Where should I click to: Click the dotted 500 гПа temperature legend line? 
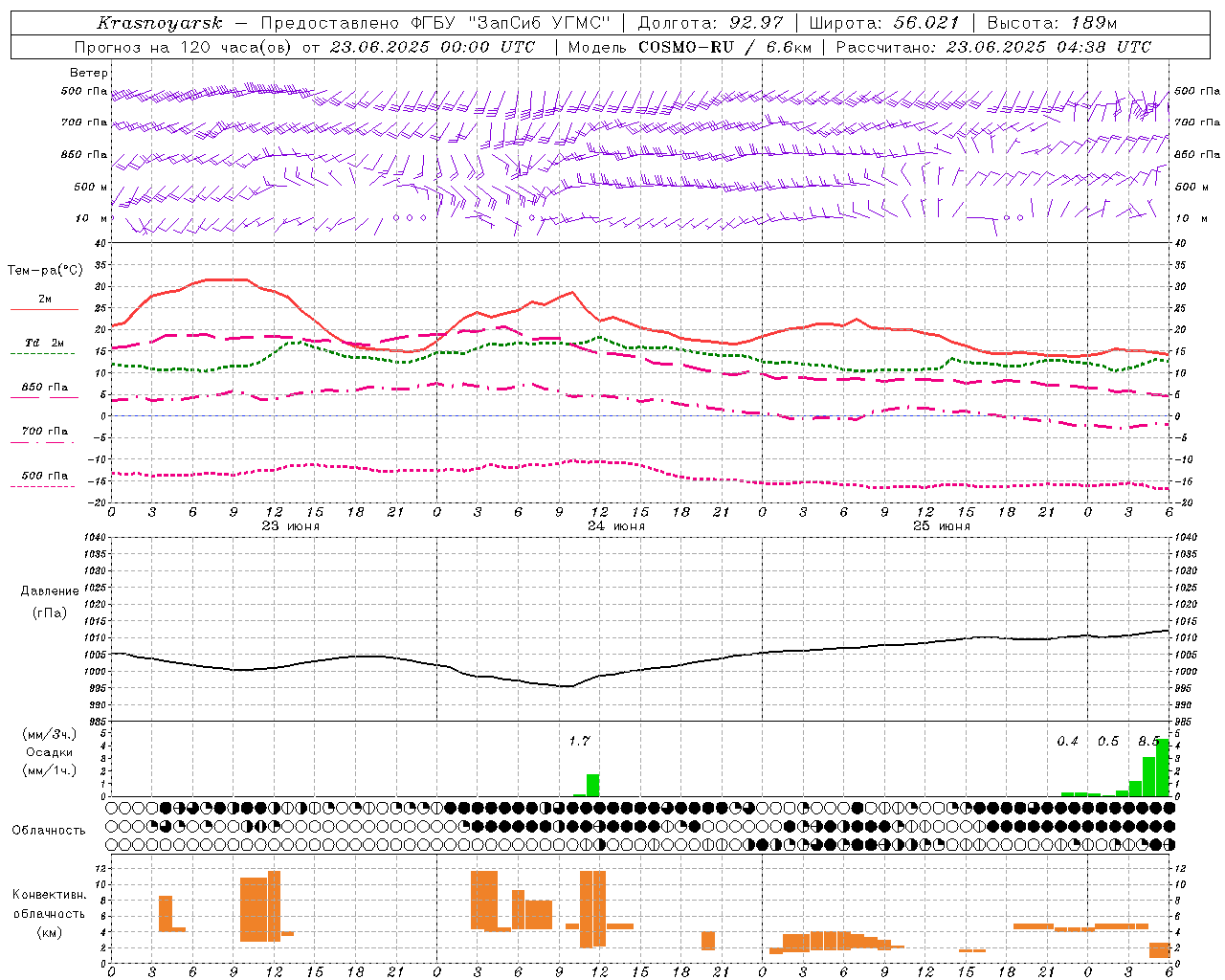point(43,487)
